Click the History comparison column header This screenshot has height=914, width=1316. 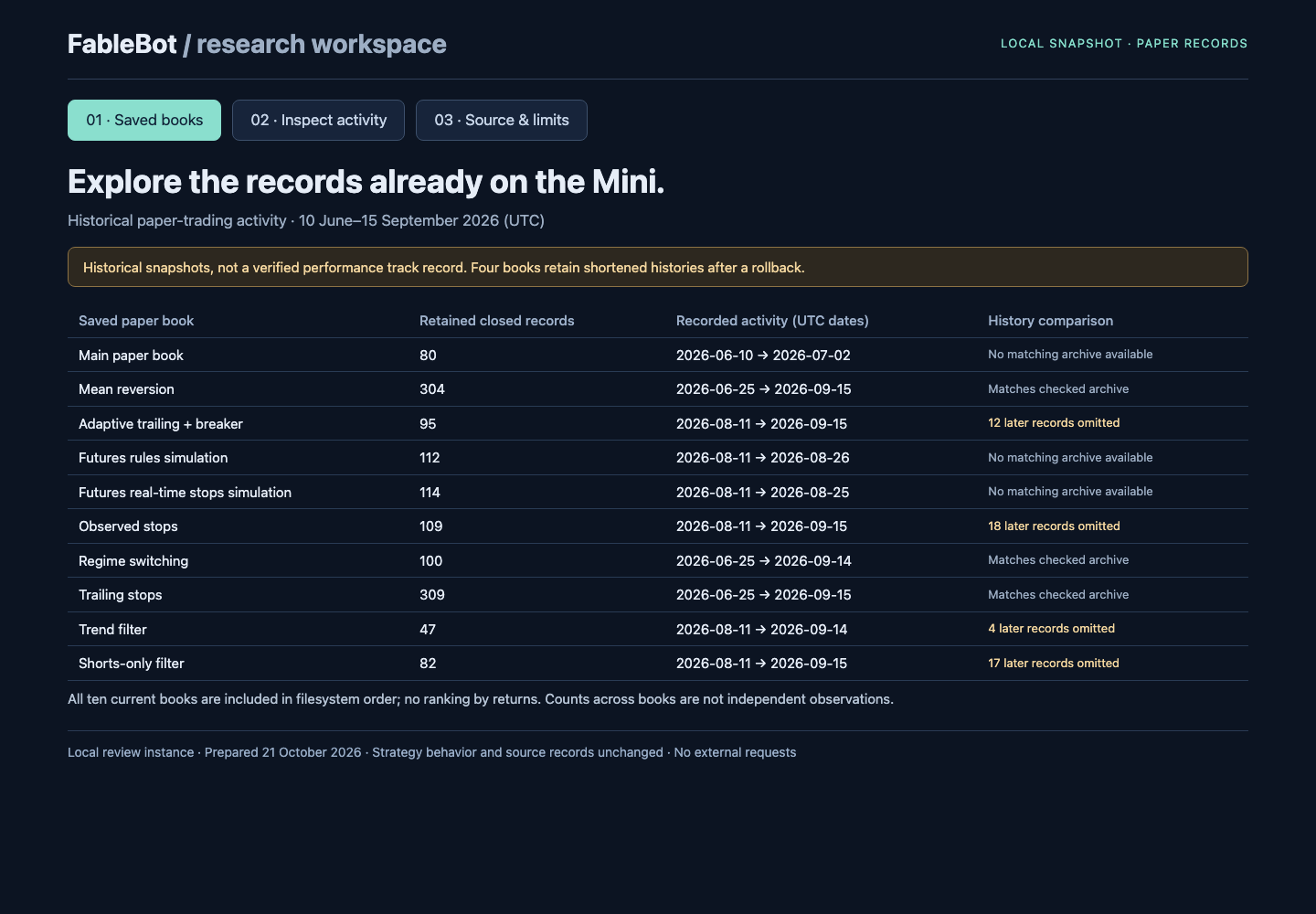1050,321
